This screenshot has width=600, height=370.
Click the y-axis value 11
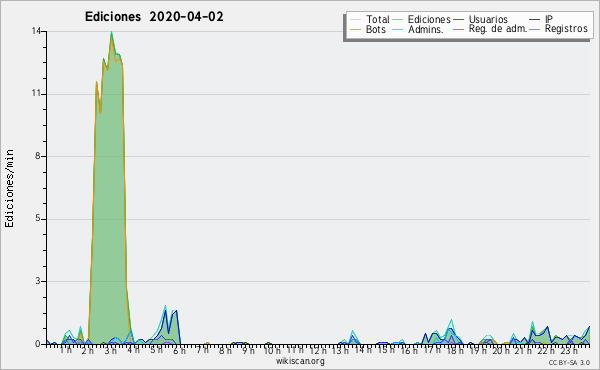(x=36, y=94)
